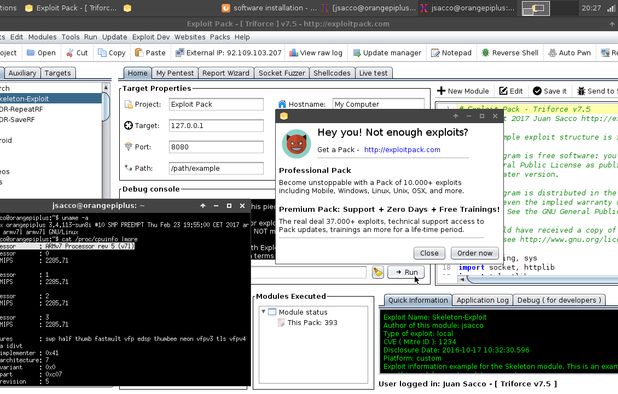Image resolution: width=618 pixels, height=394 pixels.
Task: Open the Notepad tool
Action: point(451,53)
